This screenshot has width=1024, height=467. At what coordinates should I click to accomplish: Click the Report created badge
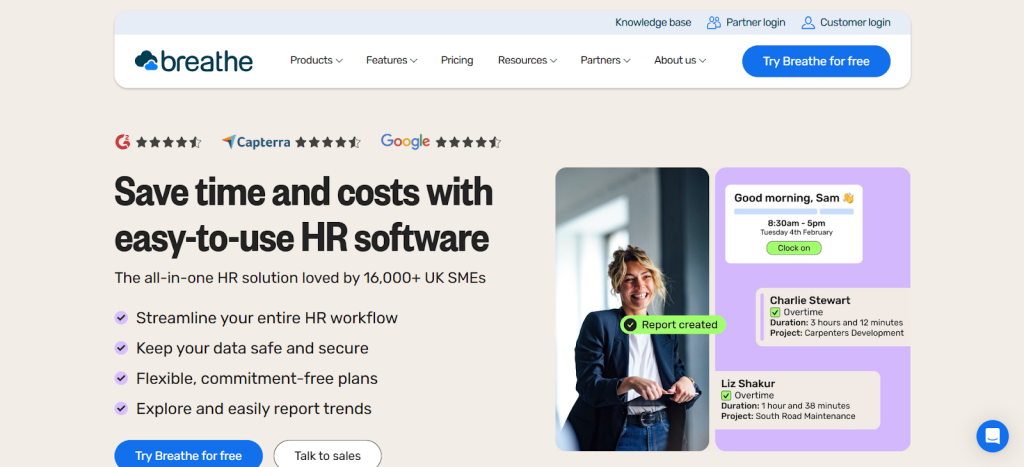(x=673, y=325)
